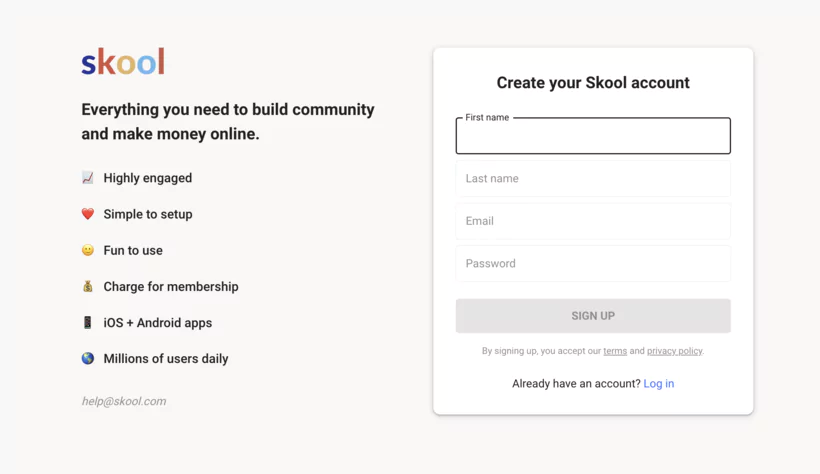The width and height of the screenshot is (820, 474).
Task: Click the Simple to setup text
Action: pyautogui.click(x=148, y=215)
